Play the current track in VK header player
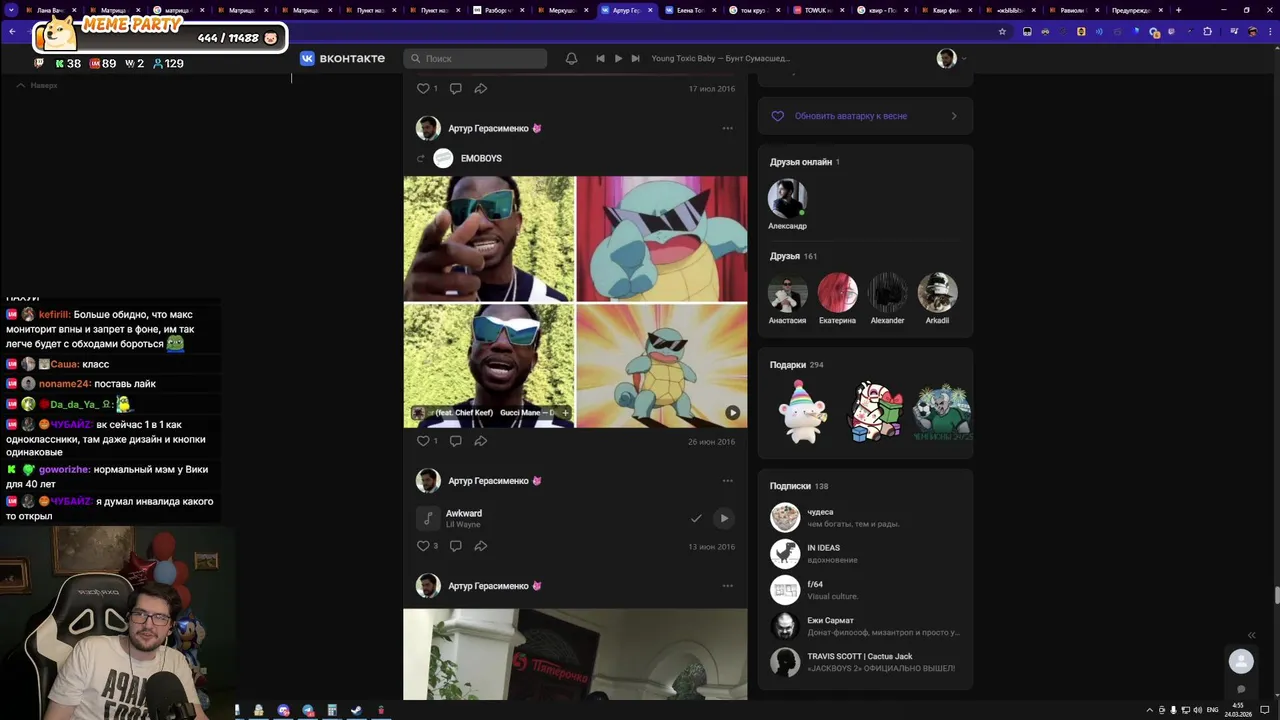 tap(618, 58)
